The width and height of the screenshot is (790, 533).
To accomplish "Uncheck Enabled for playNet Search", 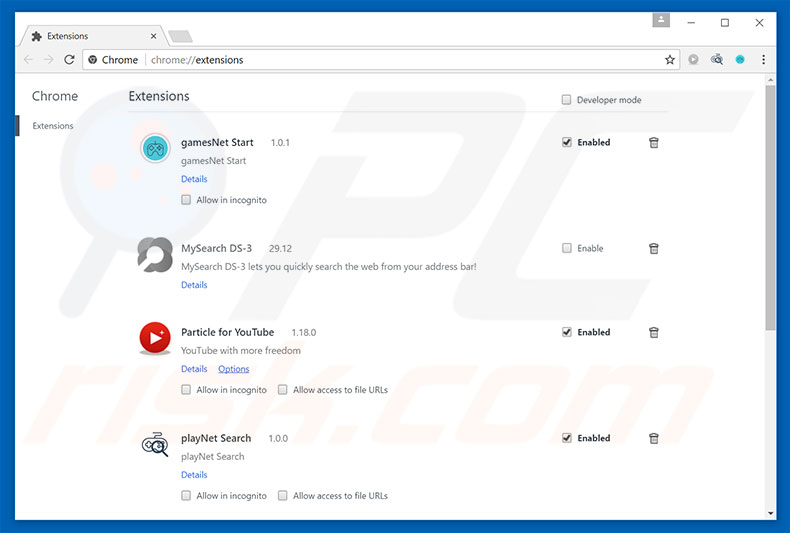I will point(567,438).
